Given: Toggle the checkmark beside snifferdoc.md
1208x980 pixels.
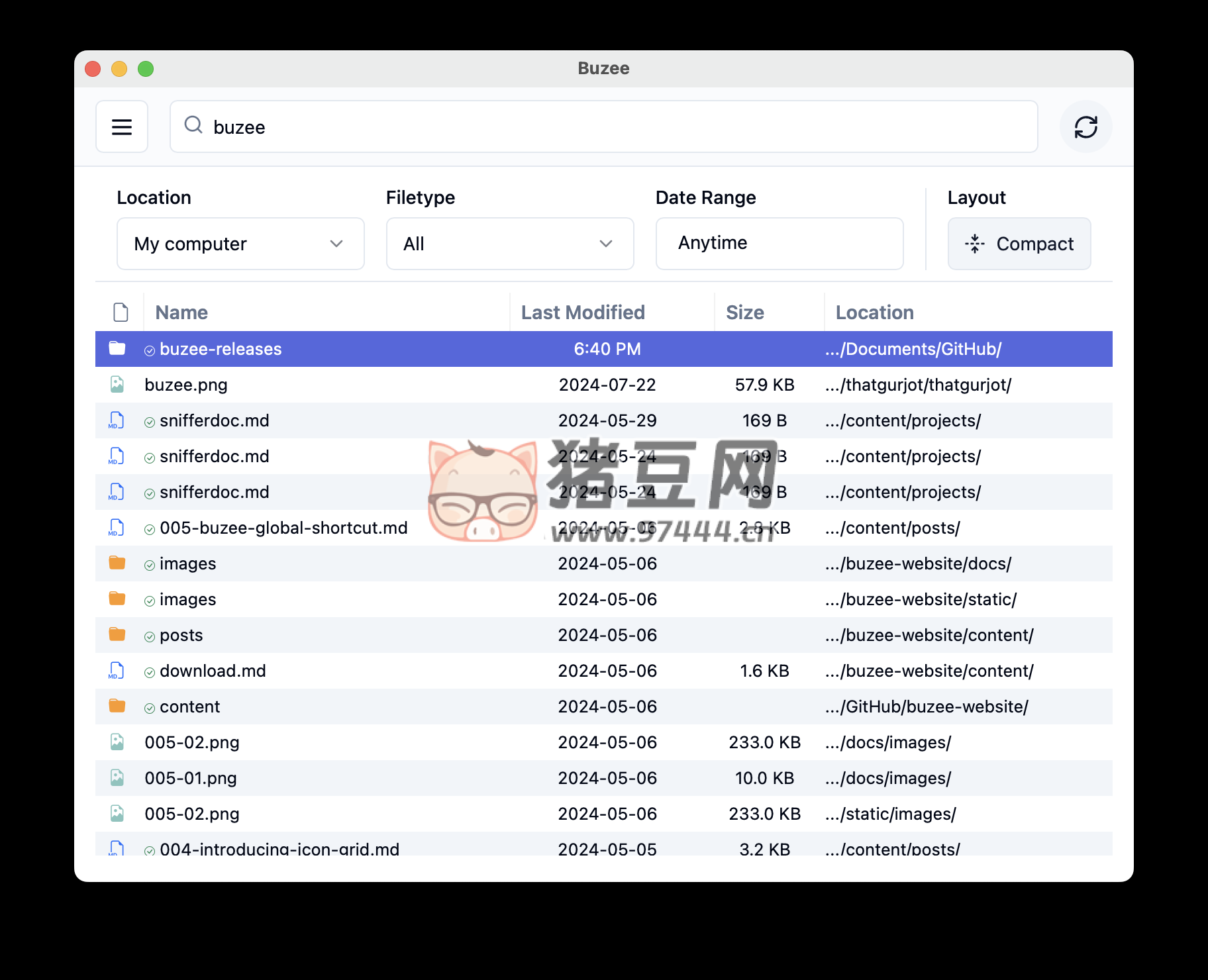Looking at the screenshot, I should tap(150, 420).
